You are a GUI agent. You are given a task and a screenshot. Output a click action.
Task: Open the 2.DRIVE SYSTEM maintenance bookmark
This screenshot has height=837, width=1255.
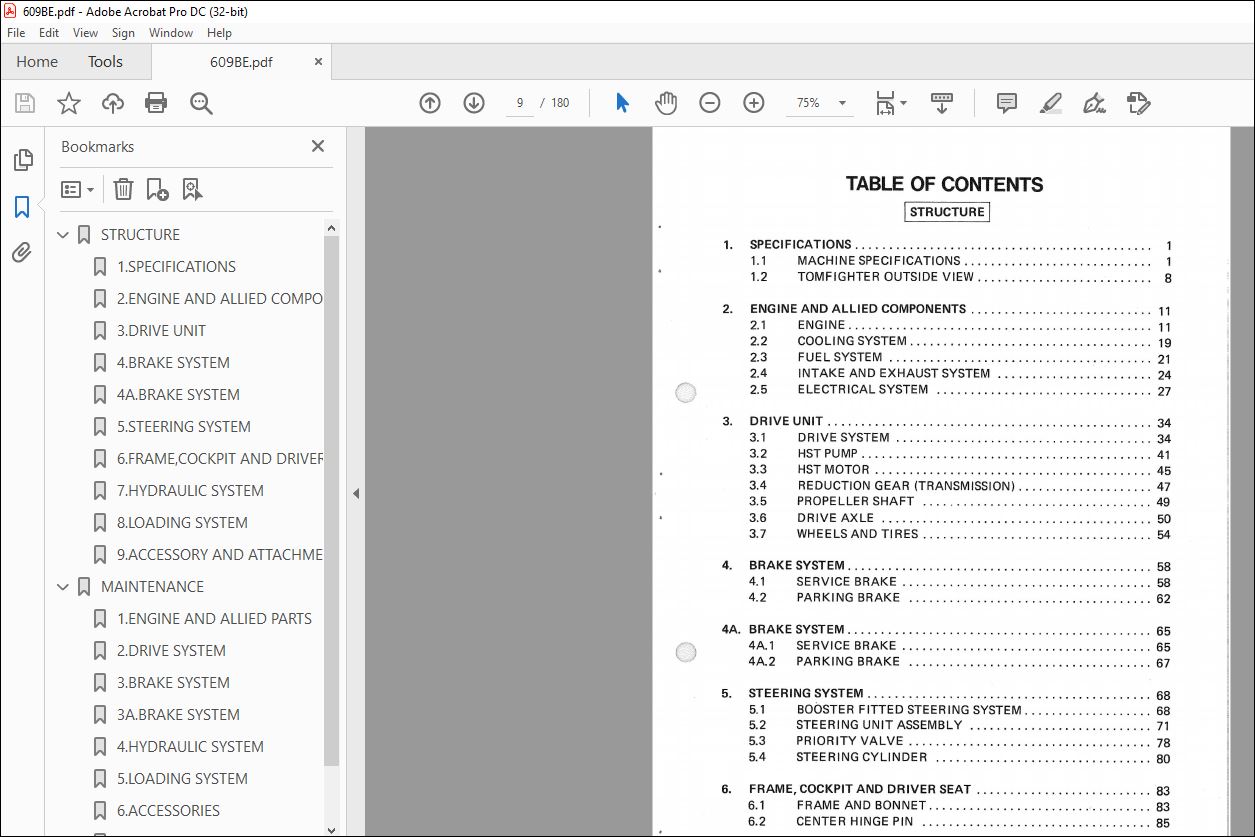(171, 651)
